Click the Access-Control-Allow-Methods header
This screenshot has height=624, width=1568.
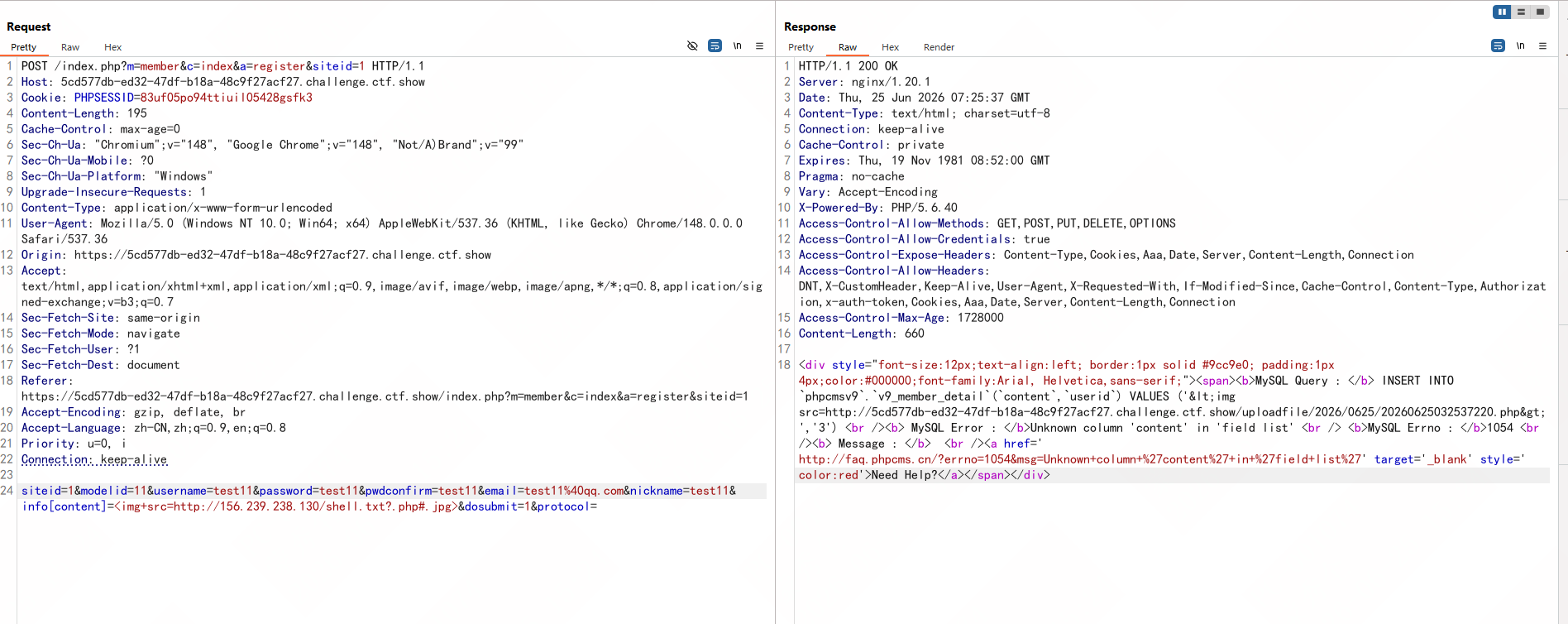click(x=987, y=223)
